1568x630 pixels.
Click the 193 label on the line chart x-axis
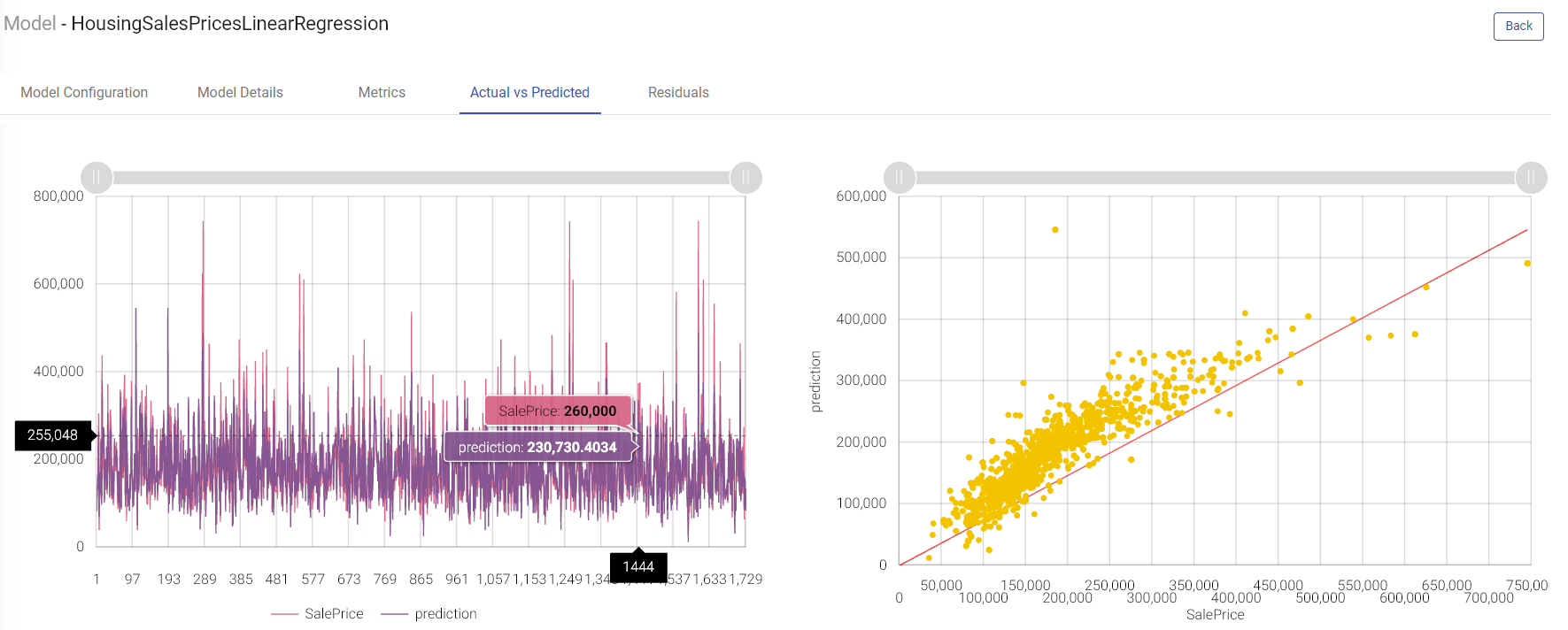click(x=168, y=579)
